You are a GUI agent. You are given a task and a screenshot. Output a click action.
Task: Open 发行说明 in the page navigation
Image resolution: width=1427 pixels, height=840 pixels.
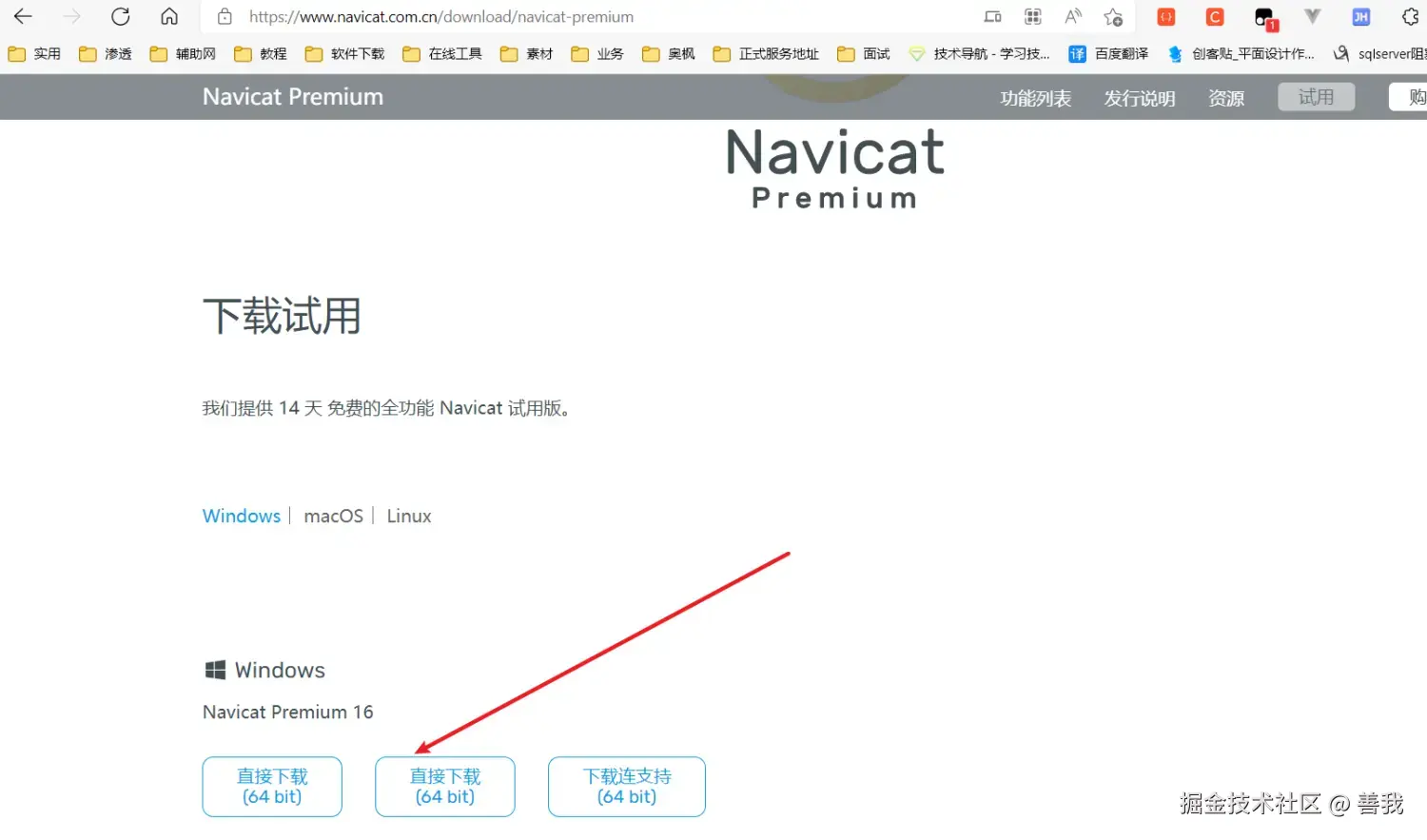click(1140, 98)
